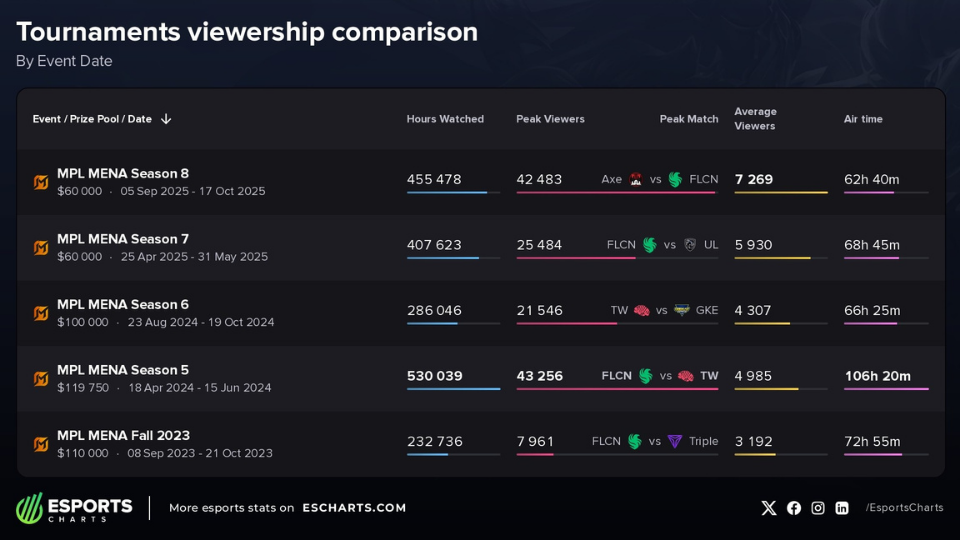Open the Facebook social icon
Image resolution: width=960 pixels, height=540 pixels.
(x=794, y=508)
